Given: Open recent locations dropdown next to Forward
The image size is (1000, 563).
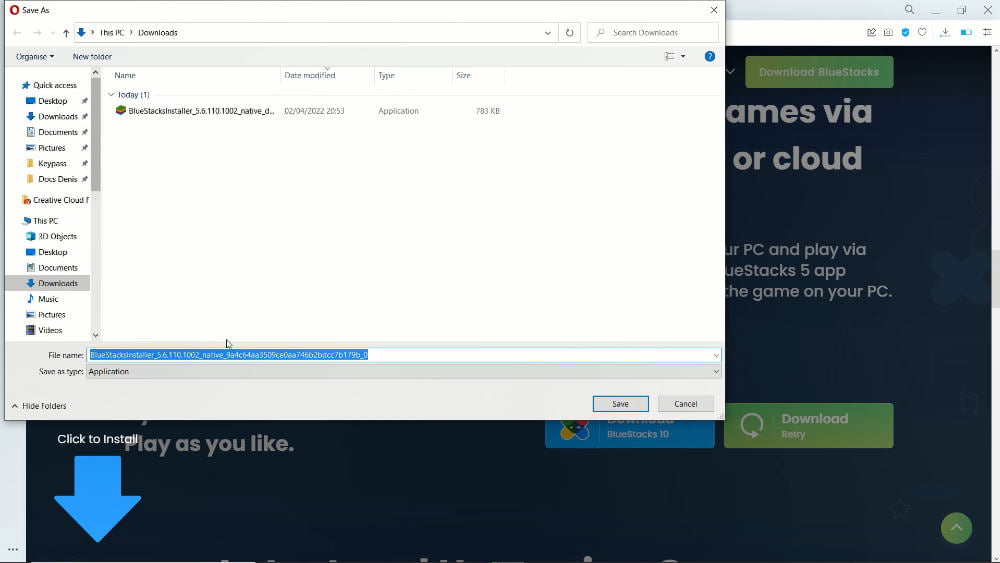Looking at the screenshot, I should coord(52,33).
